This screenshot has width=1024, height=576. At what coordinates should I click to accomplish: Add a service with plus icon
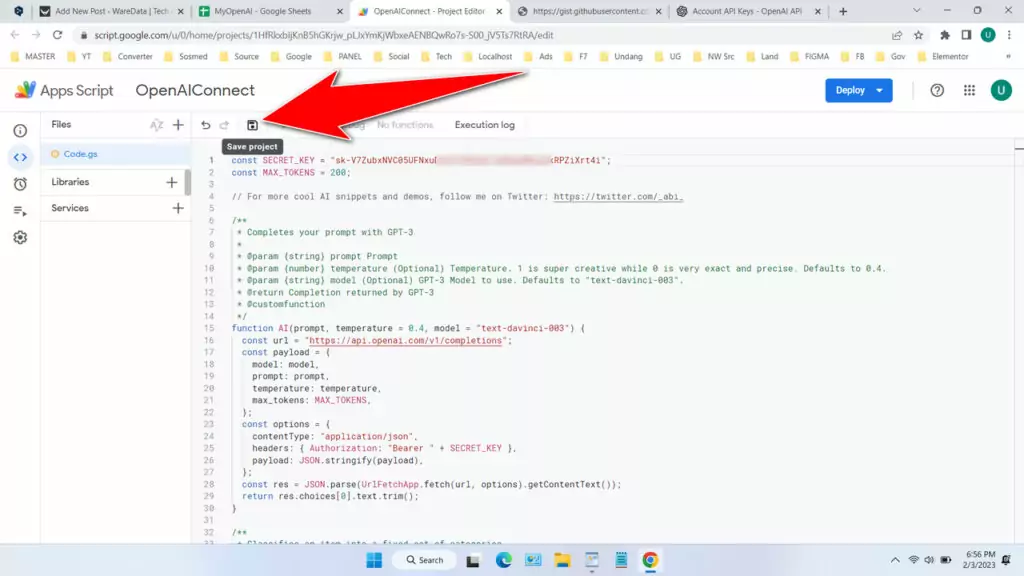click(x=178, y=208)
